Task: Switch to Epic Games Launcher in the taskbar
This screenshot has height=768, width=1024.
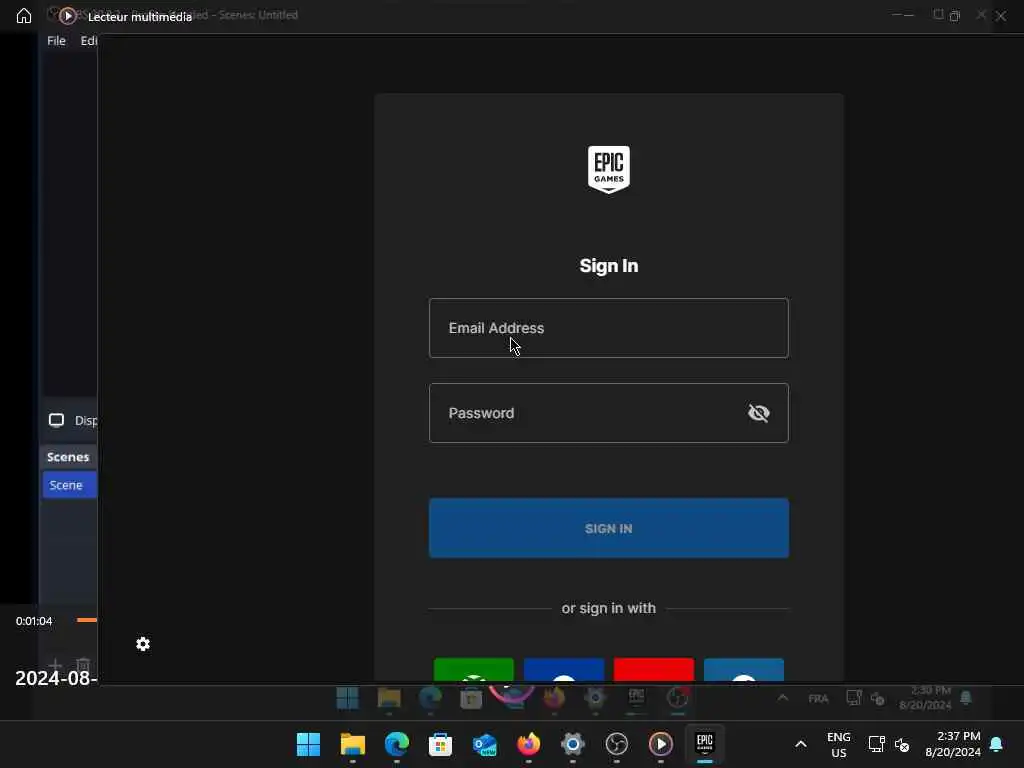Action: pos(705,743)
